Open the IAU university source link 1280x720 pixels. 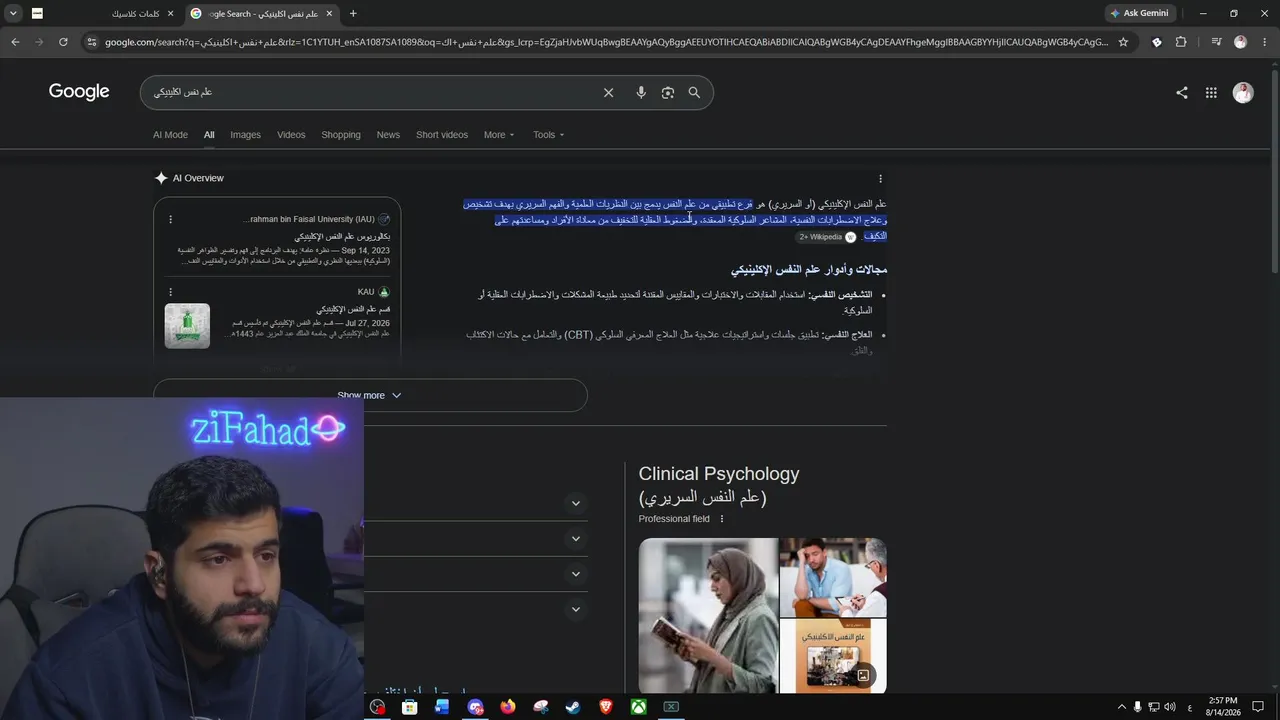[x=277, y=241]
